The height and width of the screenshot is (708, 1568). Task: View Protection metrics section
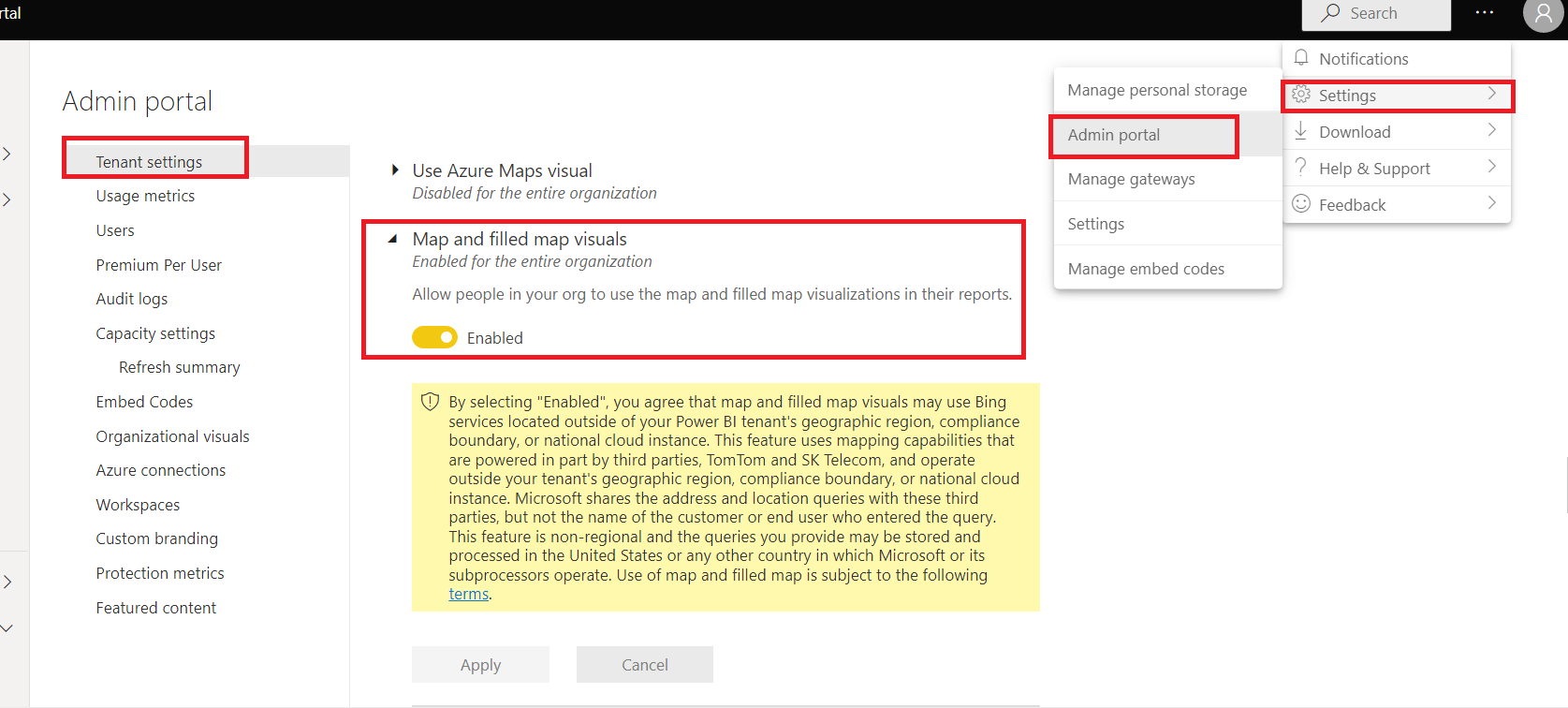tap(160, 573)
